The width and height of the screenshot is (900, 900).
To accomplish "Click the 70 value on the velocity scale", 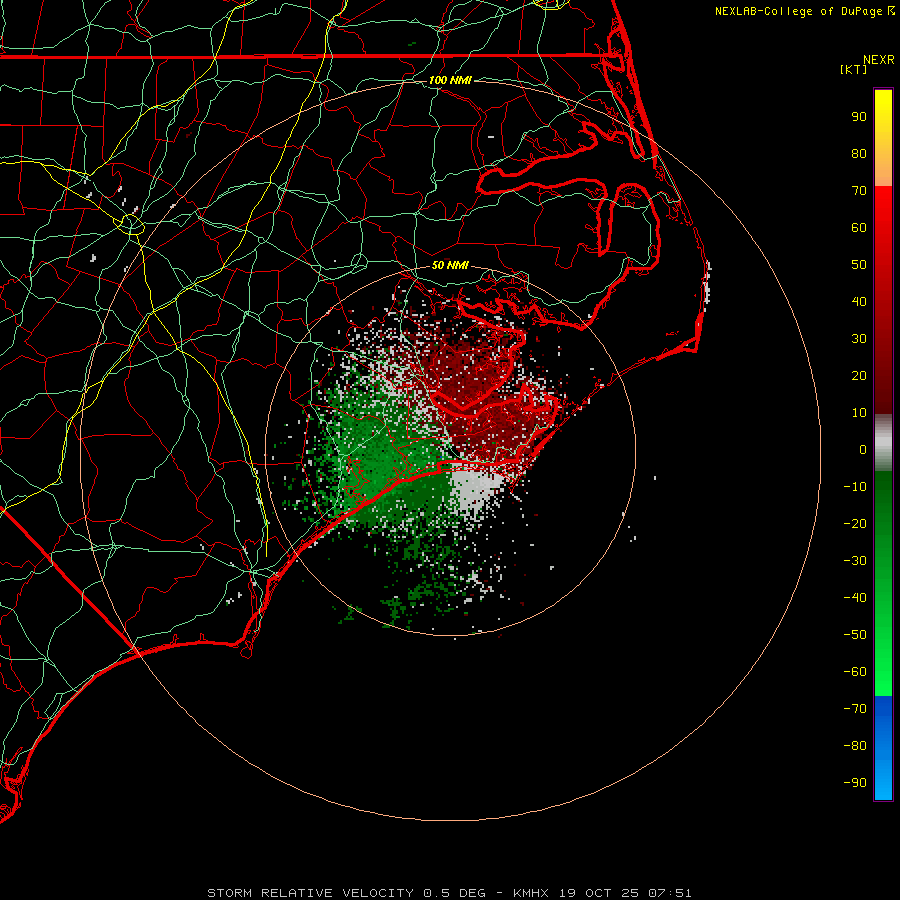I will [859, 191].
